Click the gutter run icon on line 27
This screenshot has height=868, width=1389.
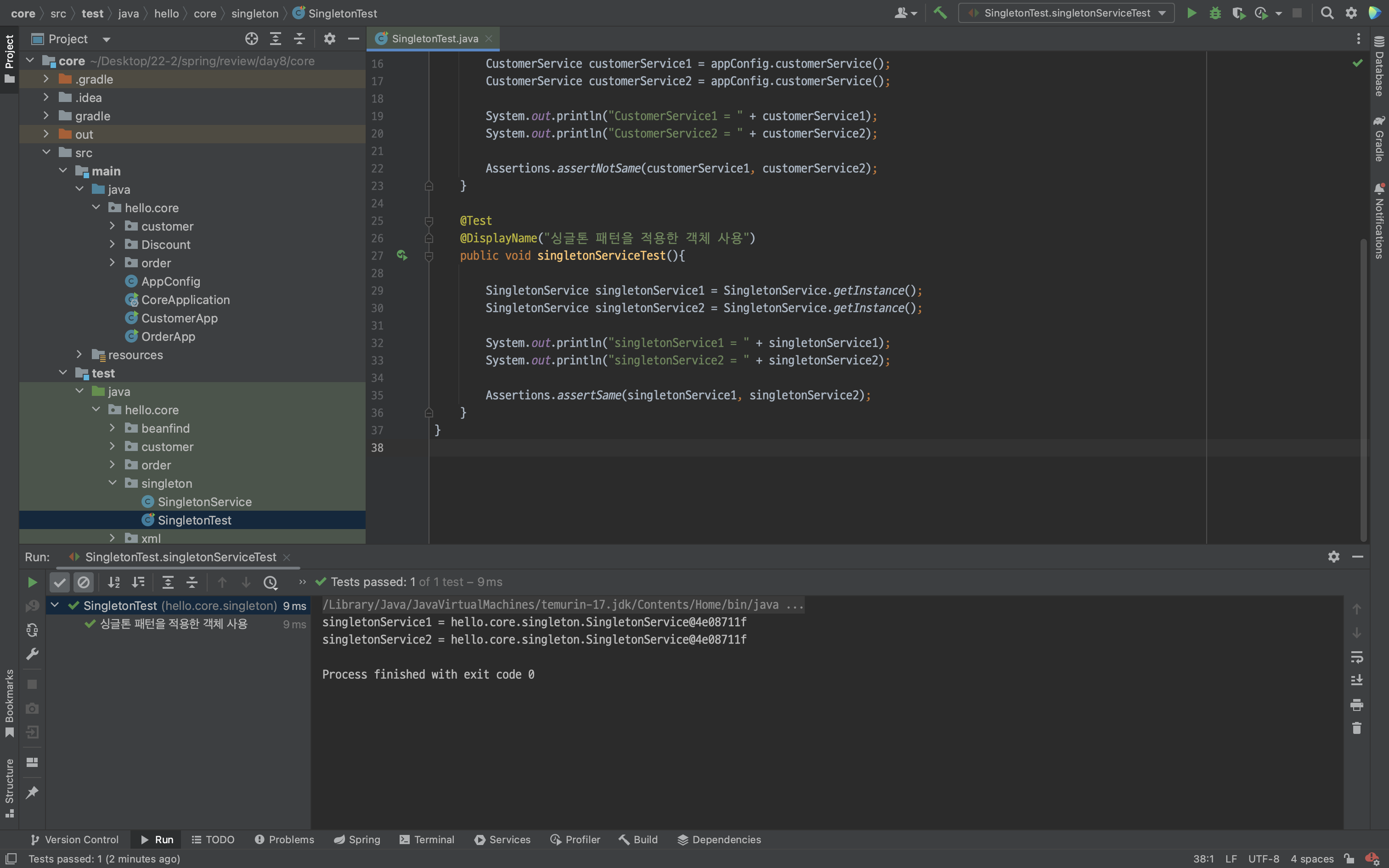pyautogui.click(x=402, y=255)
